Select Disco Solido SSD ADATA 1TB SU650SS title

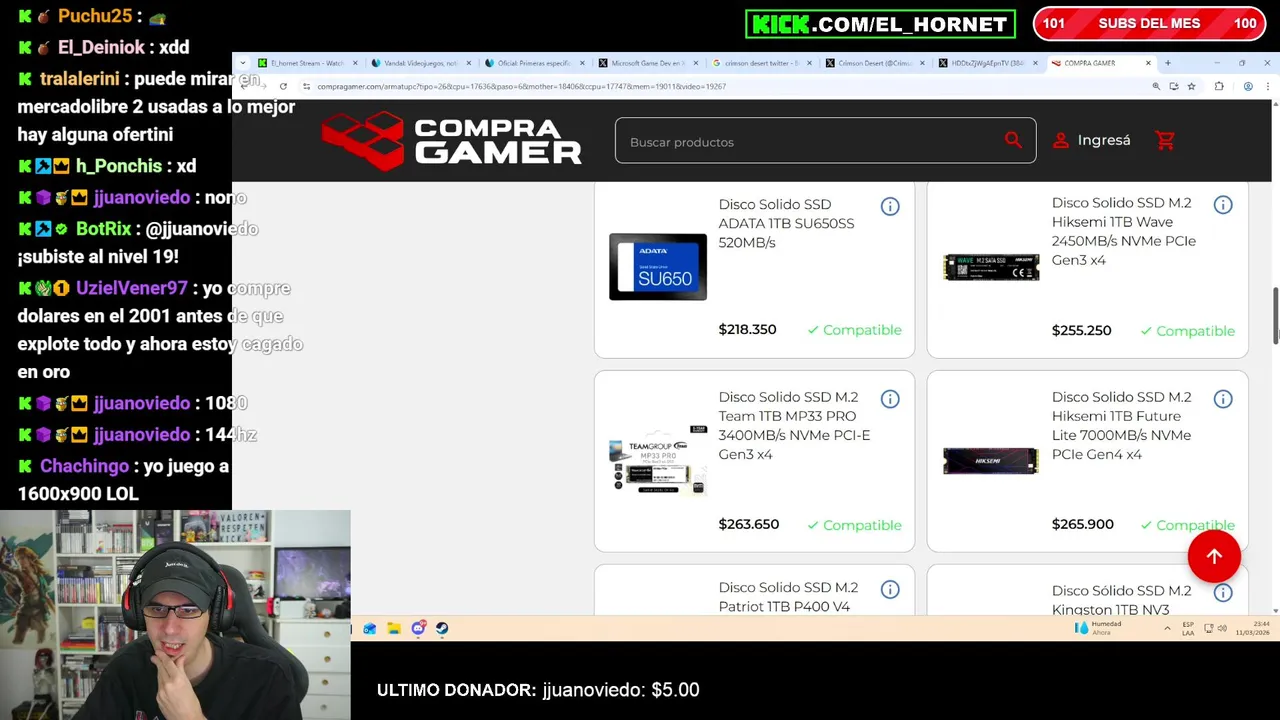click(x=786, y=223)
